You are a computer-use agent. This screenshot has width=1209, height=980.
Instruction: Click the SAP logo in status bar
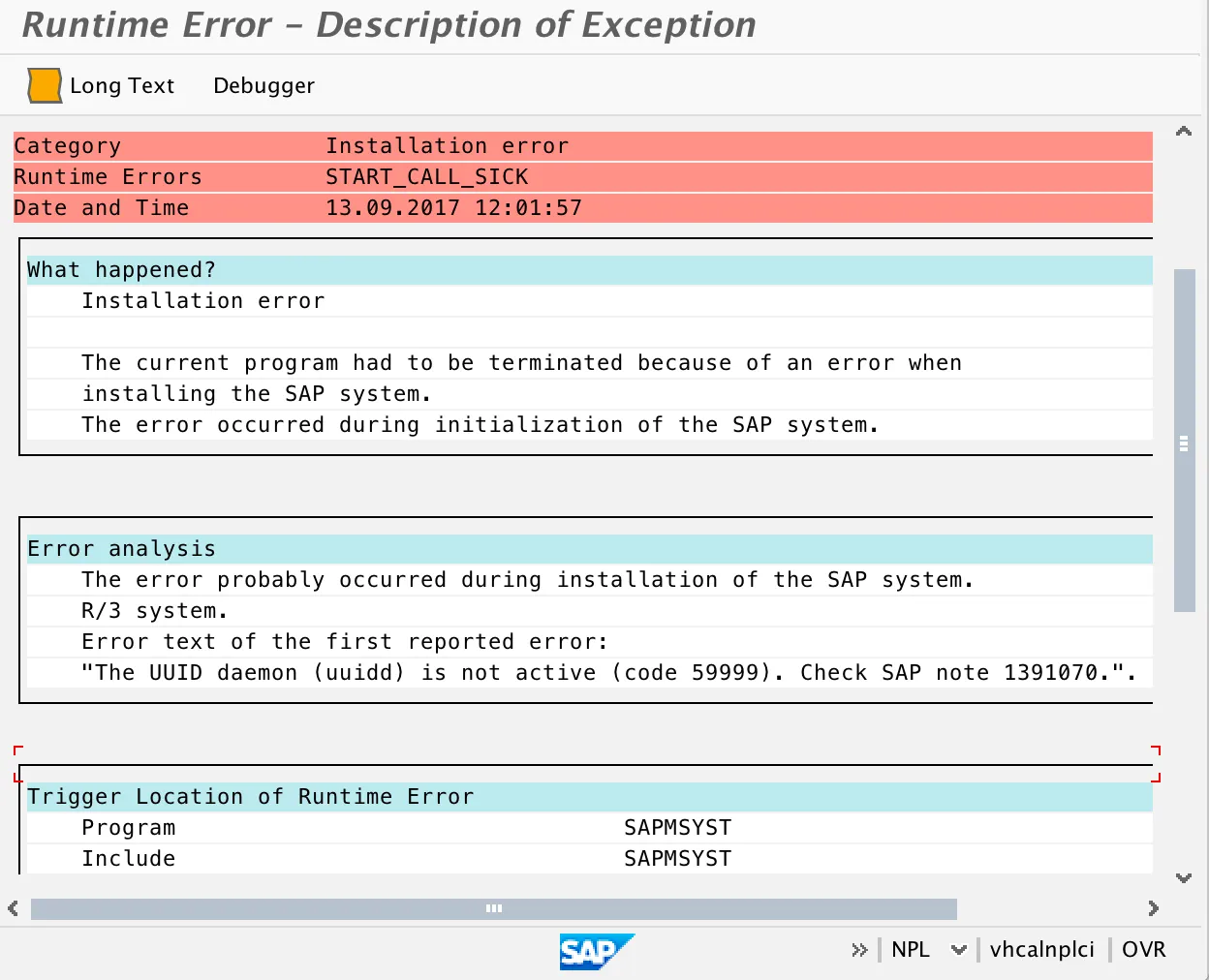tap(596, 951)
